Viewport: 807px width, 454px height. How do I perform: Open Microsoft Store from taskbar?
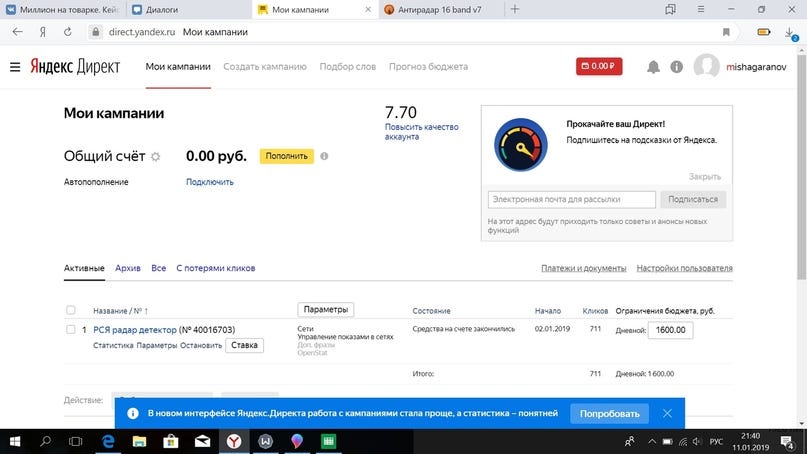pyautogui.click(x=171, y=441)
